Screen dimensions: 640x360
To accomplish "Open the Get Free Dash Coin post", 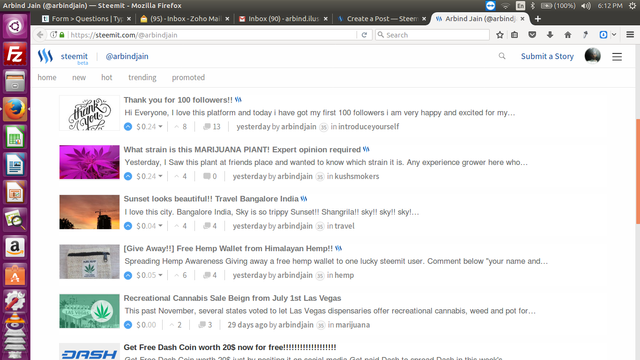I will tap(230, 347).
